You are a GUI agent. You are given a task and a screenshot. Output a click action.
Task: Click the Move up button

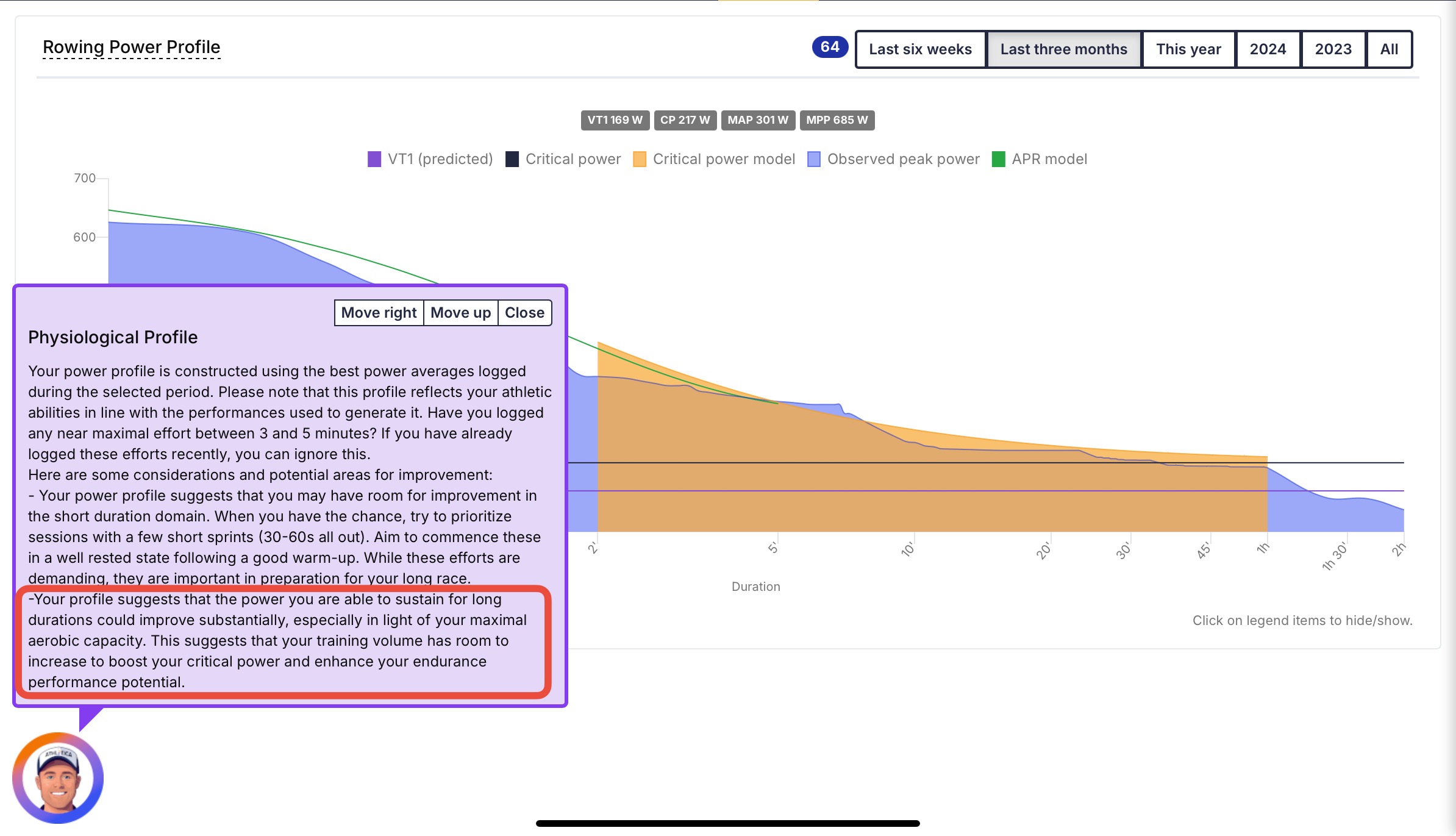pyautogui.click(x=460, y=313)
